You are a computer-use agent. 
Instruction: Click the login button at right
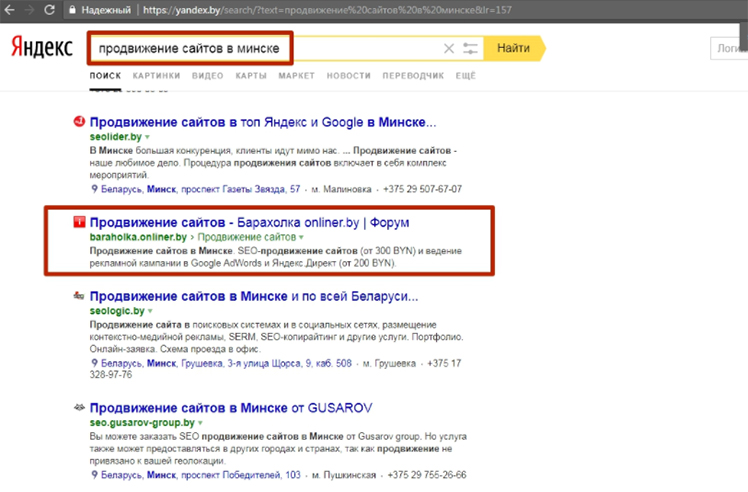click(x=729, y=48)
